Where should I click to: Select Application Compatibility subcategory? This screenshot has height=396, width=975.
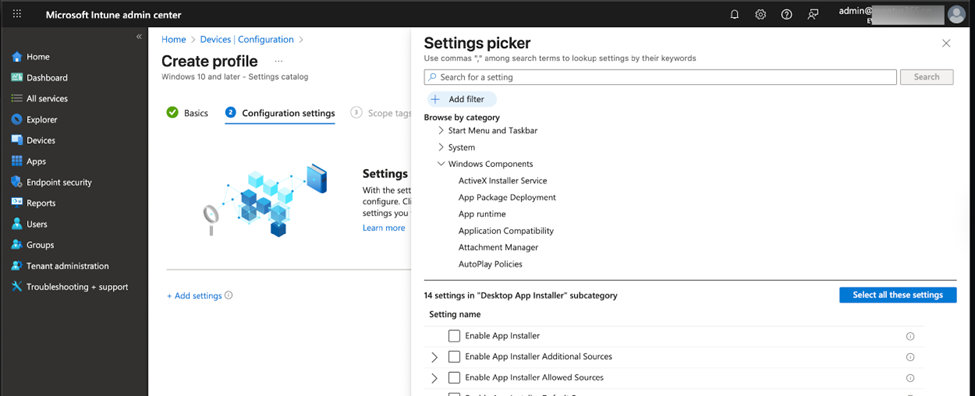[506, 231]
